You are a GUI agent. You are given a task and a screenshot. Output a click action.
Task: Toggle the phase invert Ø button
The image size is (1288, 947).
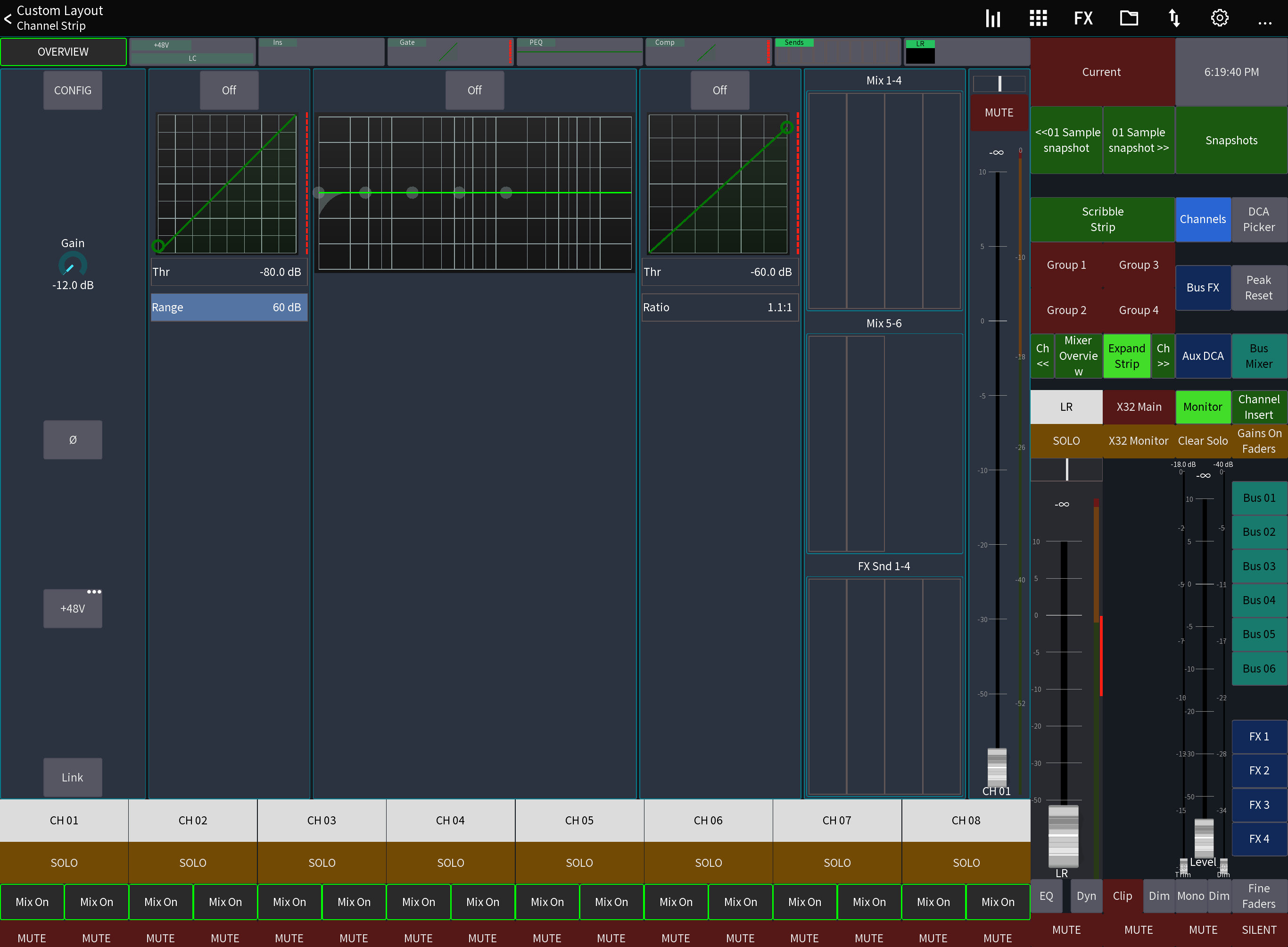pos(72,440)
